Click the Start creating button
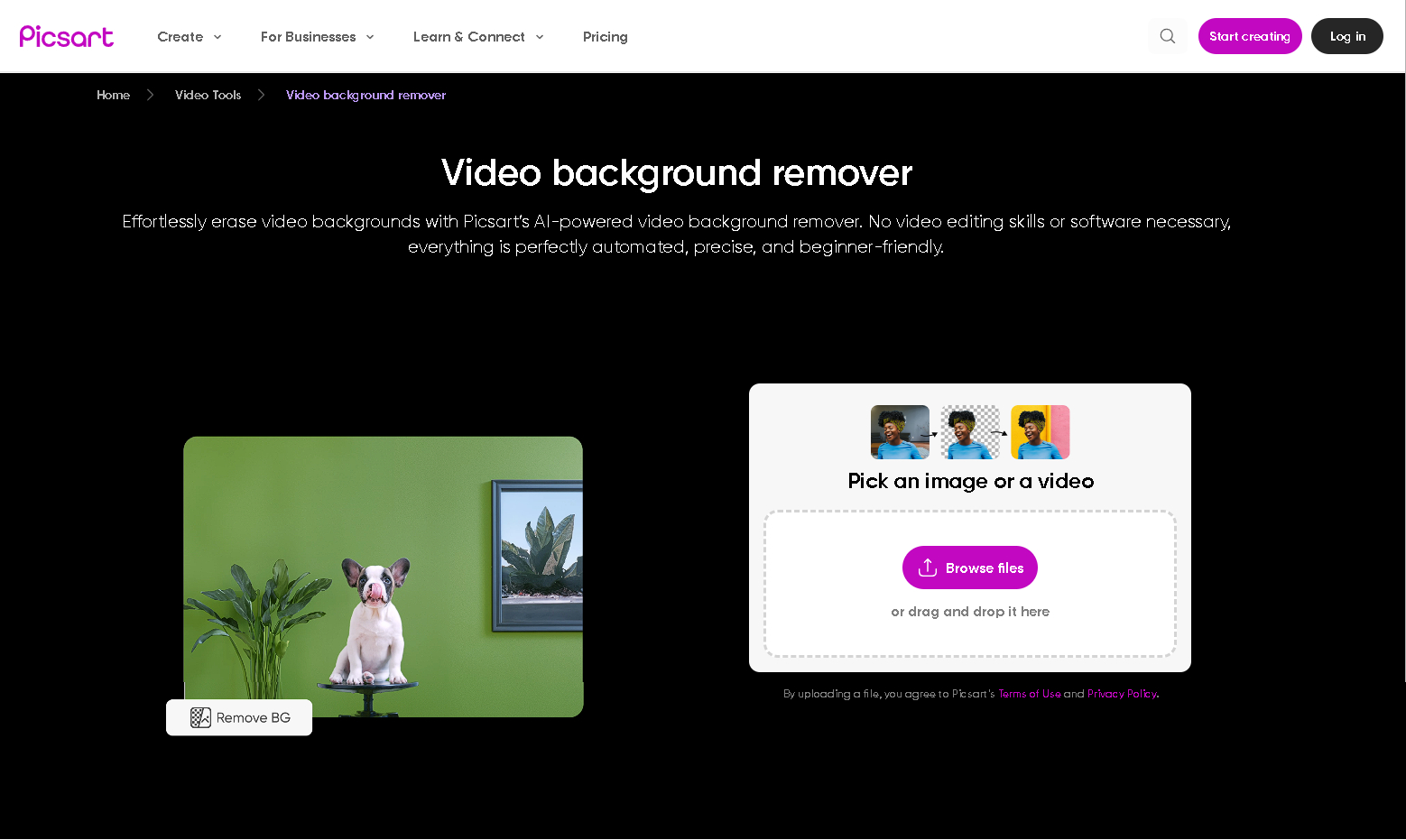The image size is (1406, 840). click(x=1250, y=36)
